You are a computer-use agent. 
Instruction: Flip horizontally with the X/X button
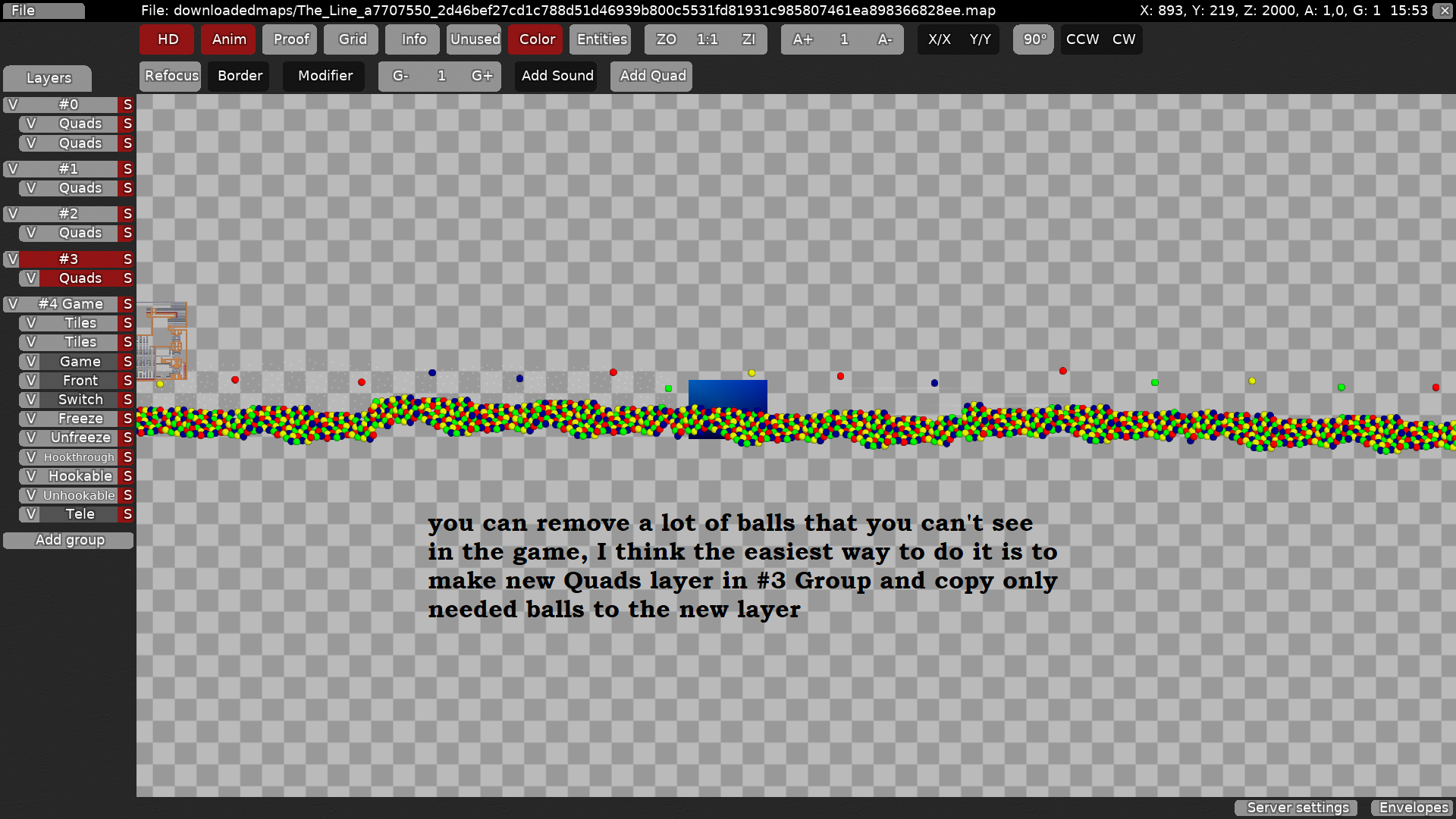pyautogui.click(x=939, y=39)
